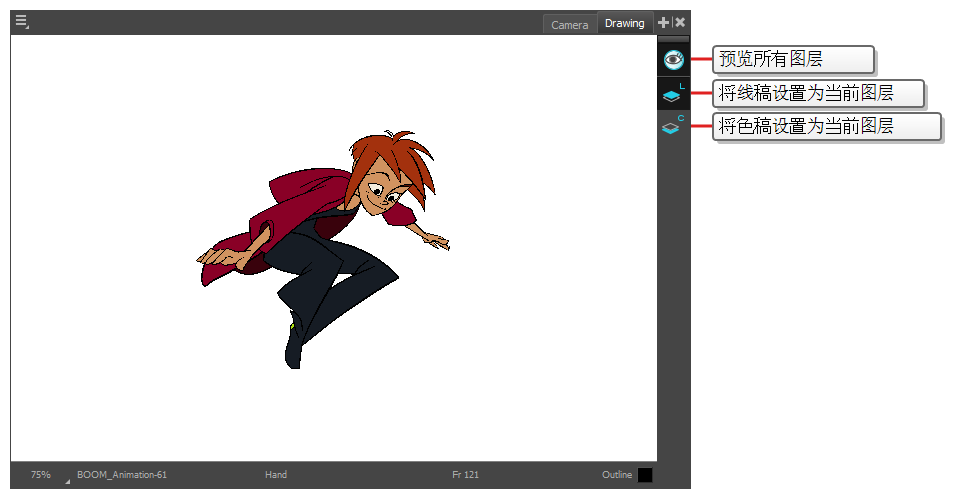
Task: Close the Drawing view with X icon
Action: [x=680, y=22]
